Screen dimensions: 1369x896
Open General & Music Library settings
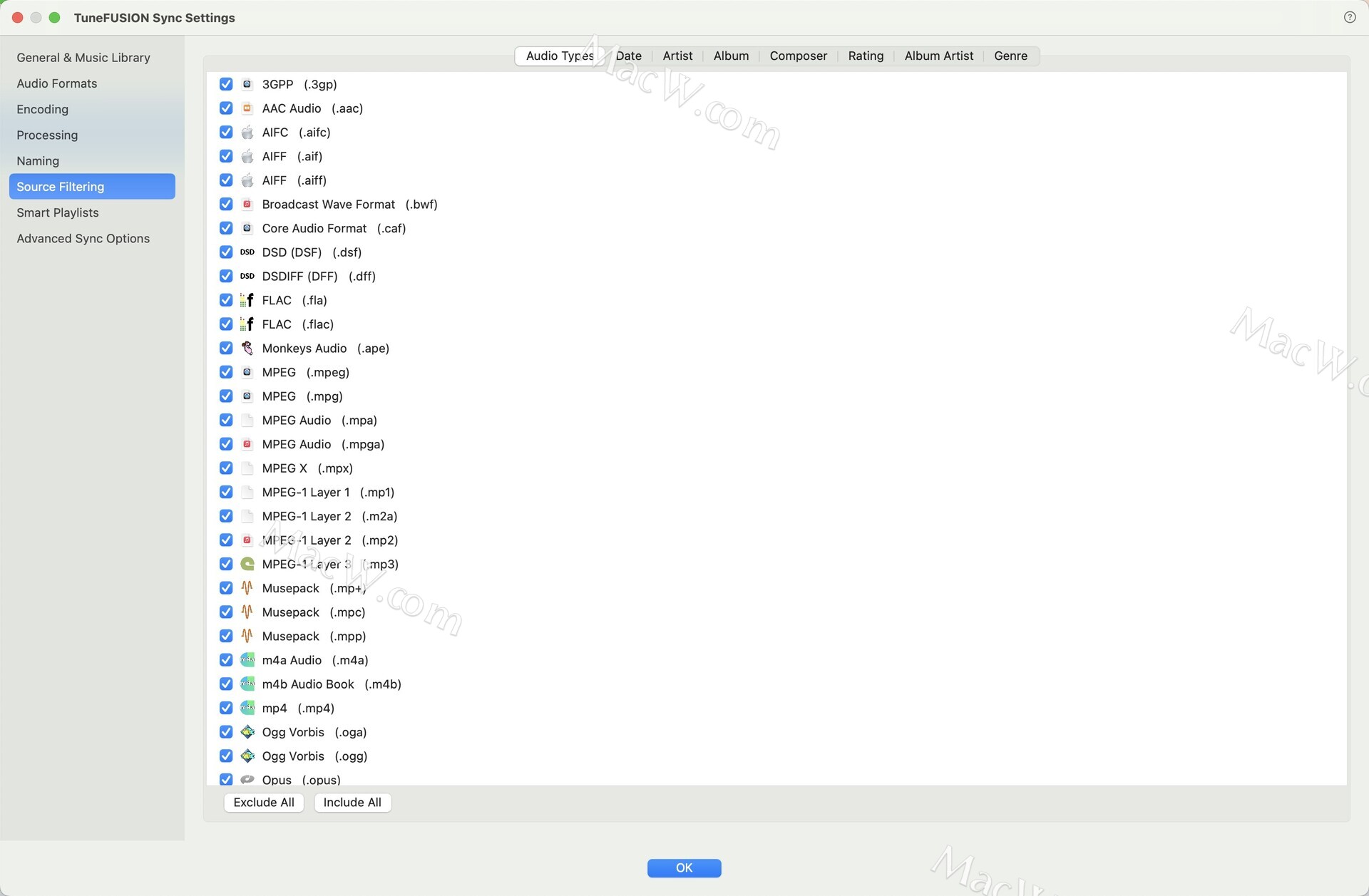(92, 58)
